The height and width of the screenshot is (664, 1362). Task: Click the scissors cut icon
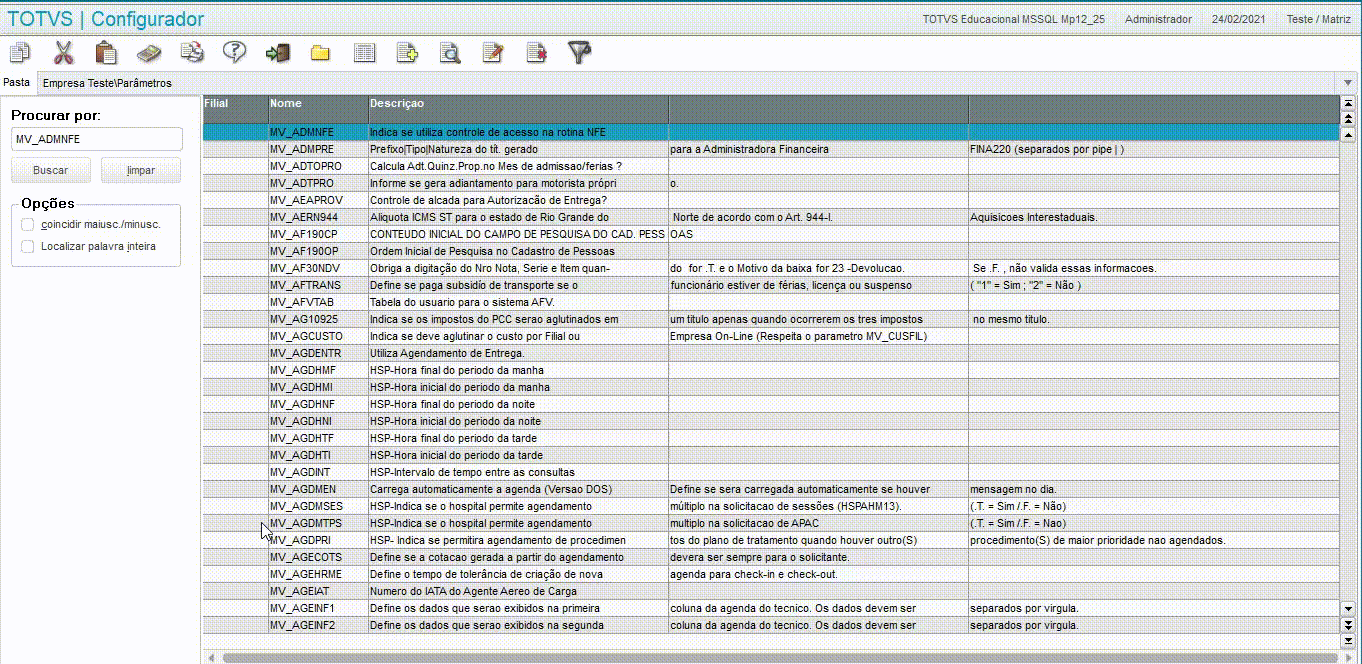click(63, 53)
